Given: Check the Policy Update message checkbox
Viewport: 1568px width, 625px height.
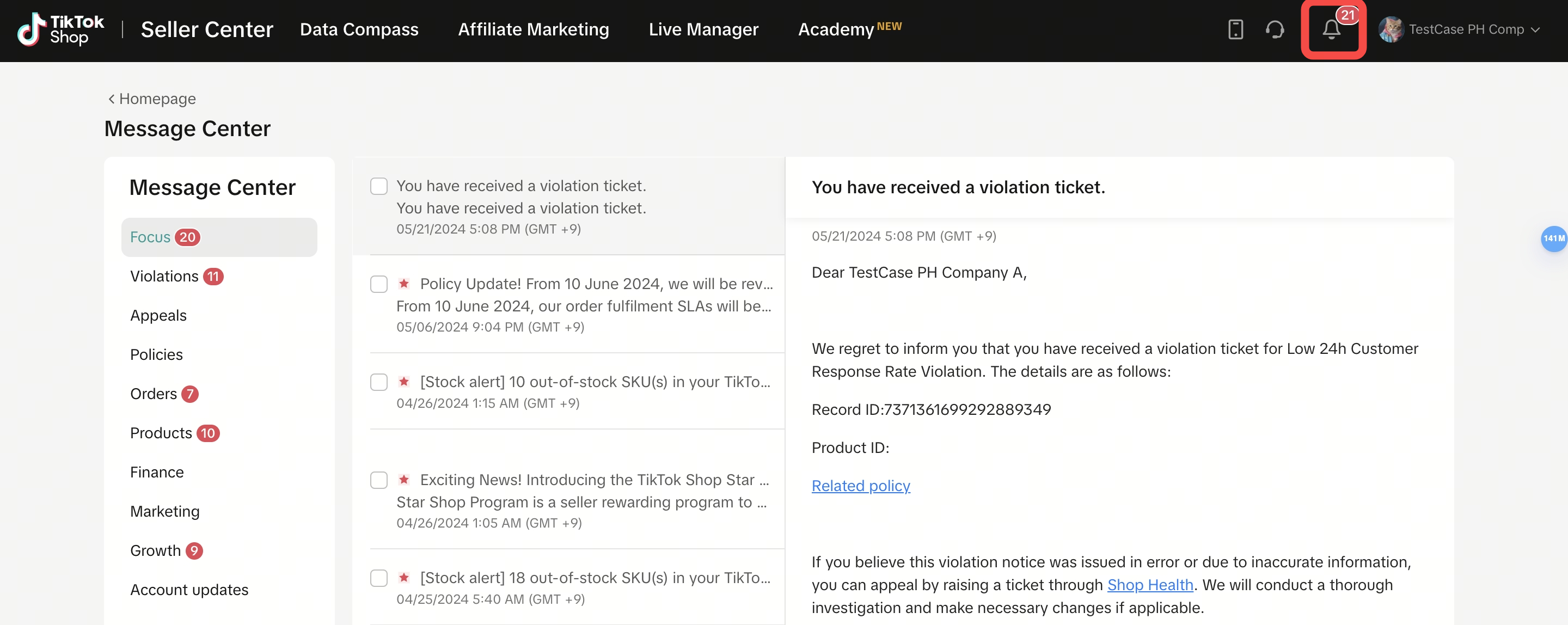Looking at the screenshot, I should coord(378,284).
